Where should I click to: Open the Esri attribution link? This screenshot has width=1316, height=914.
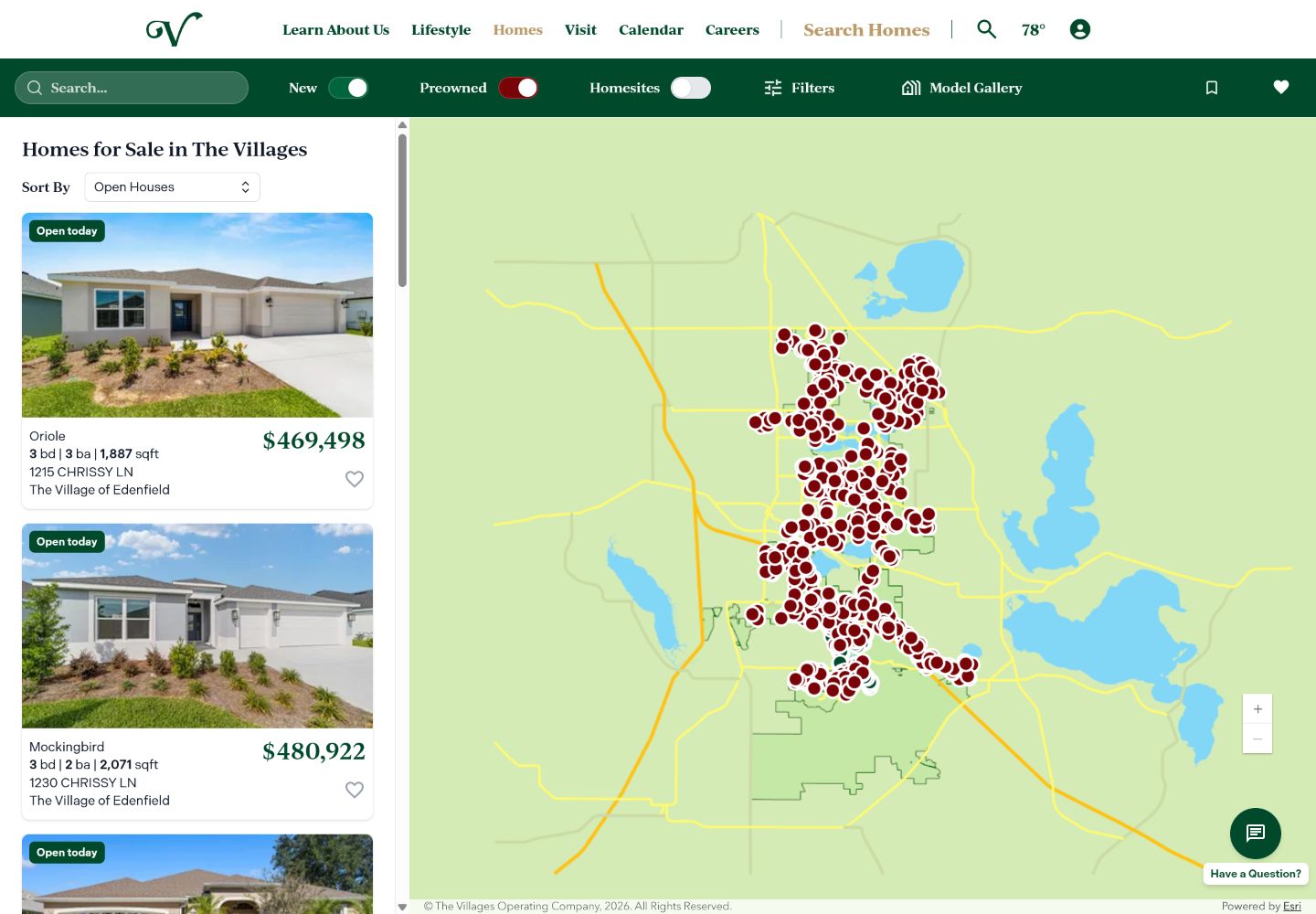click(x=1292, y=906)
